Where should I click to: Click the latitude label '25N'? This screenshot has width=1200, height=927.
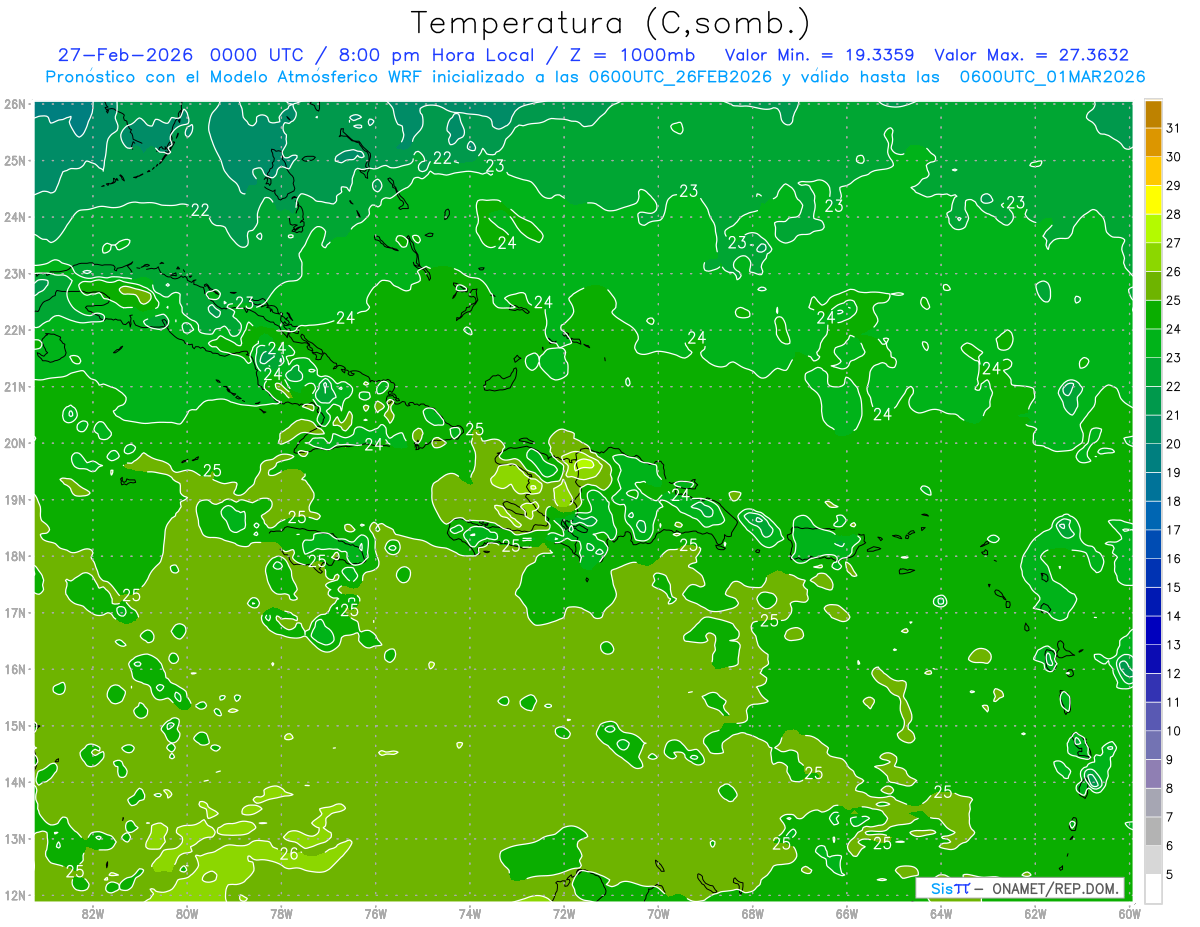15,160
